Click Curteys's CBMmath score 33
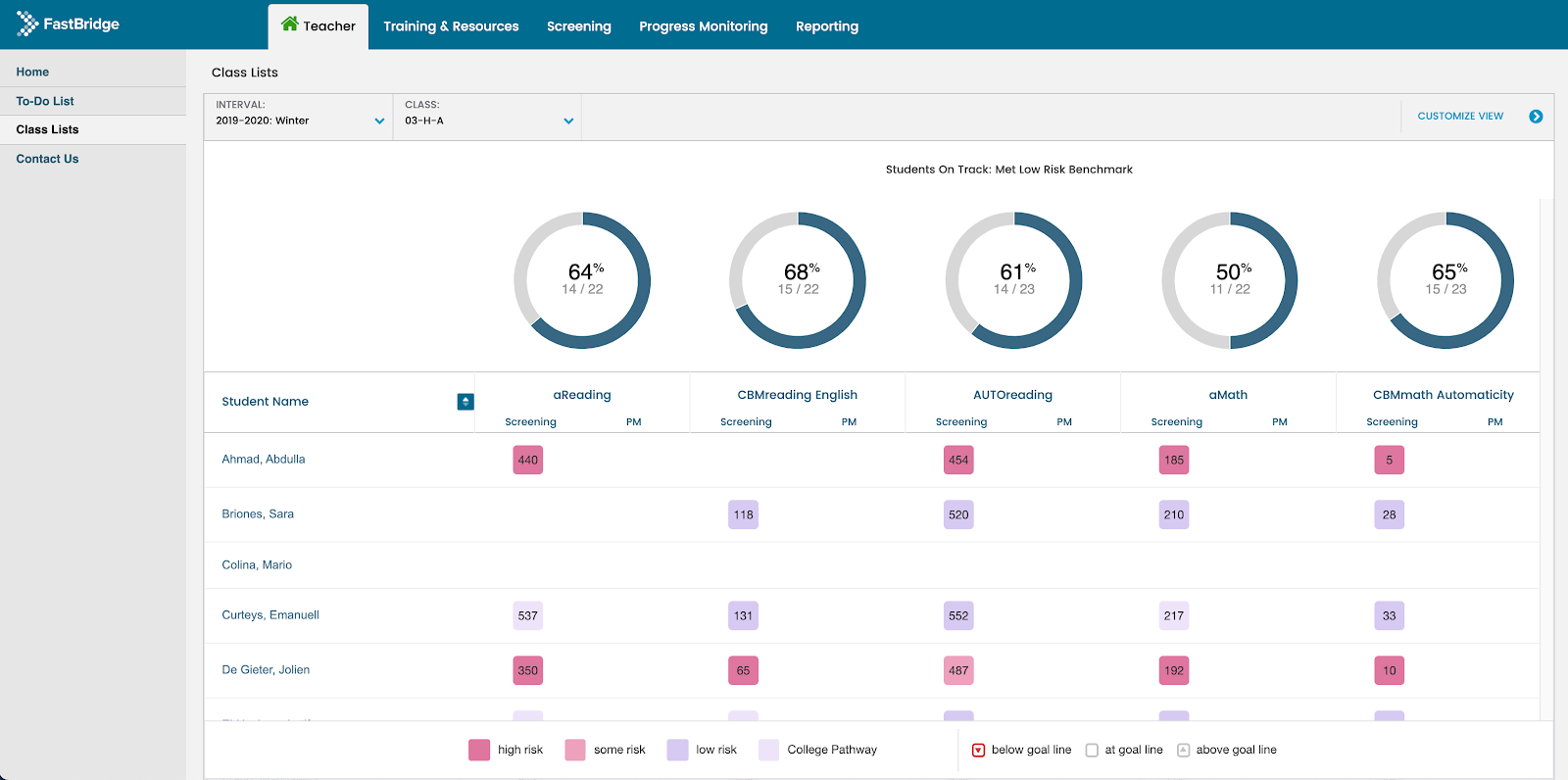The height and width of the screenshot is (780, 1568). coord(1390,616)
